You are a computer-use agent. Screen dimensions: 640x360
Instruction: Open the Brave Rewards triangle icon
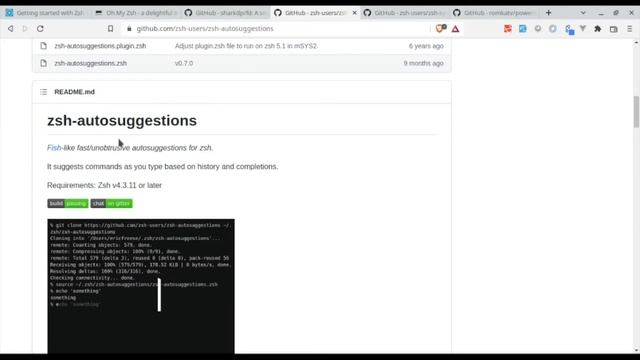click(x=456, y=29)
